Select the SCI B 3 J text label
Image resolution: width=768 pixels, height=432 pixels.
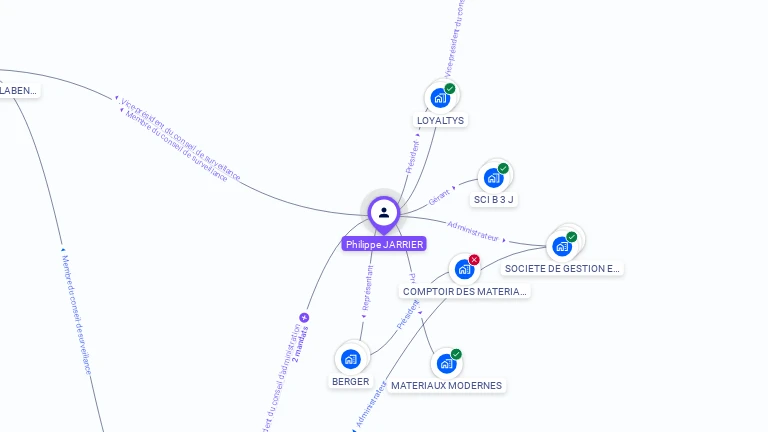point(494,200)
